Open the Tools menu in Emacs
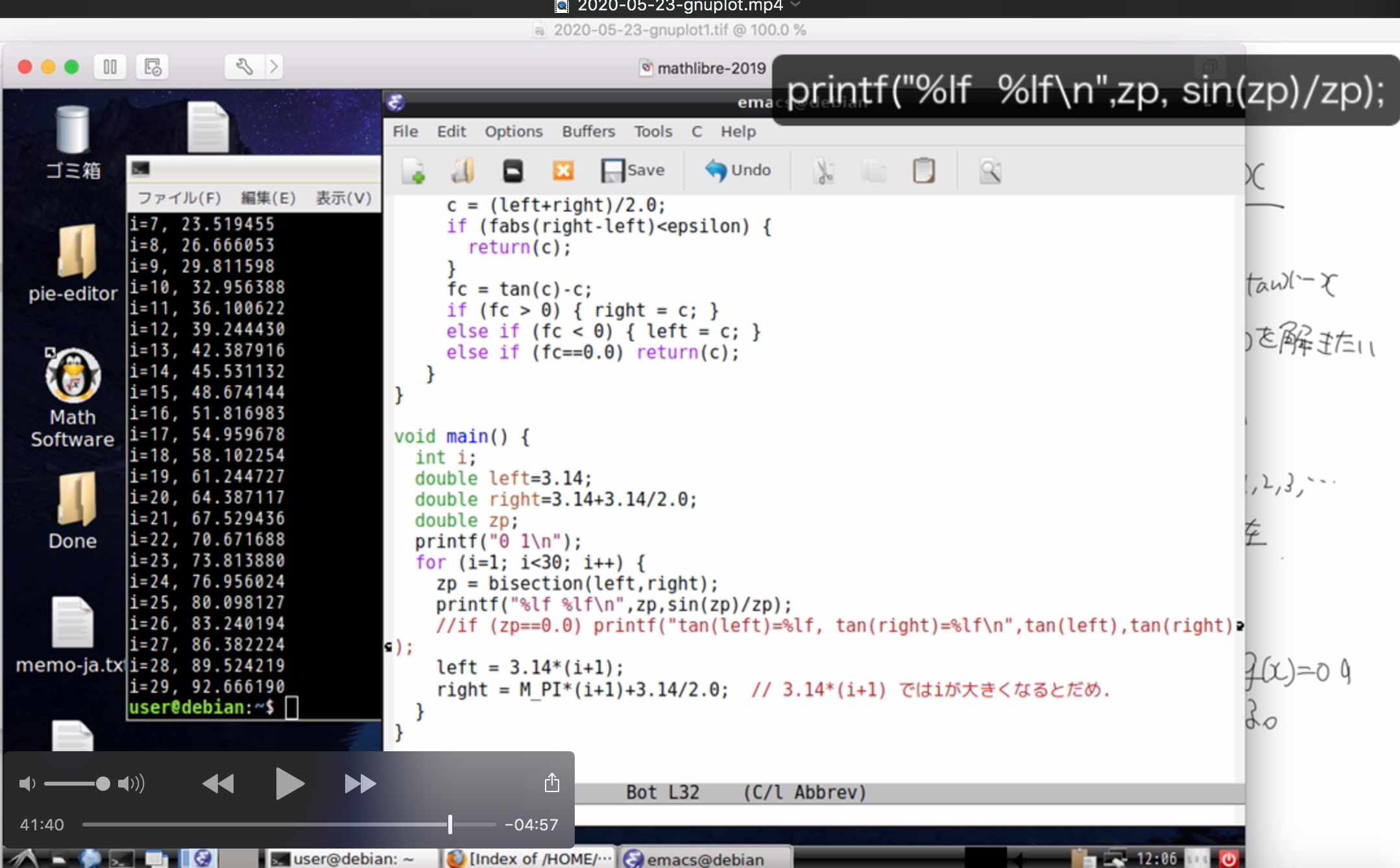The image size is (1400, 868). [653, 132]
